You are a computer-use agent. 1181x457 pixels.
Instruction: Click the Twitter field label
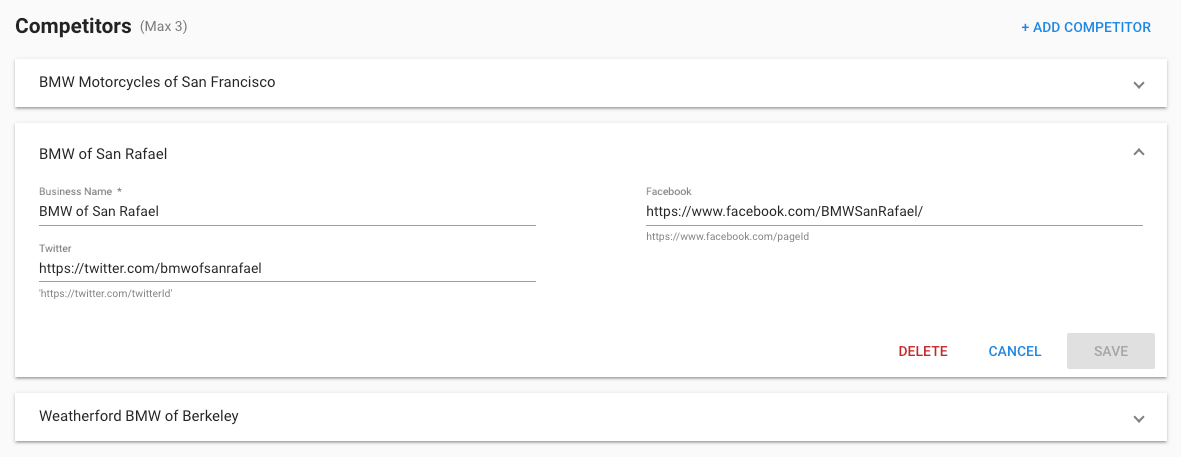pyautogui.click(x=55, y=248)
